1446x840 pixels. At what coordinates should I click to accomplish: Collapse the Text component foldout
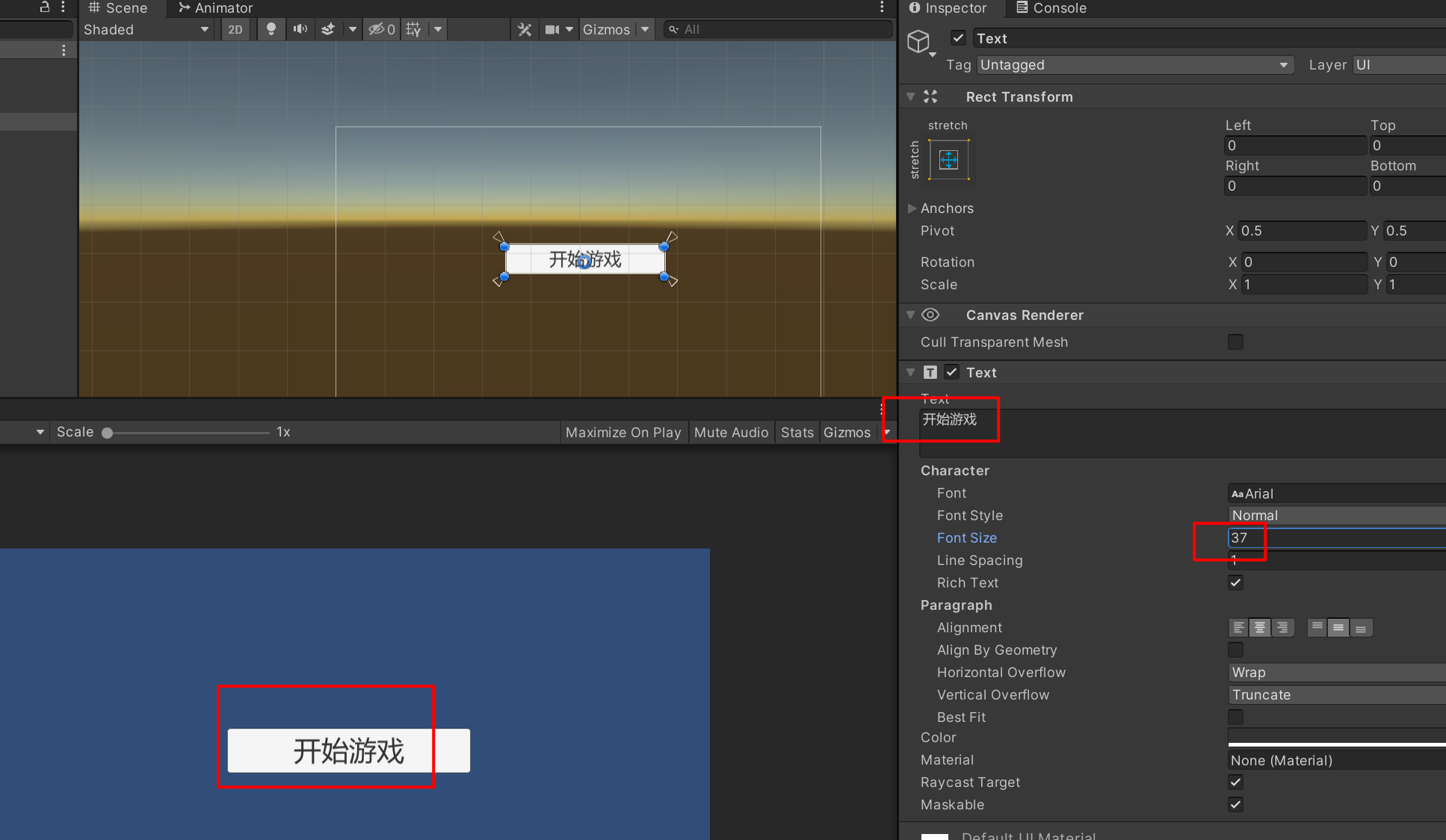[910, 372]
